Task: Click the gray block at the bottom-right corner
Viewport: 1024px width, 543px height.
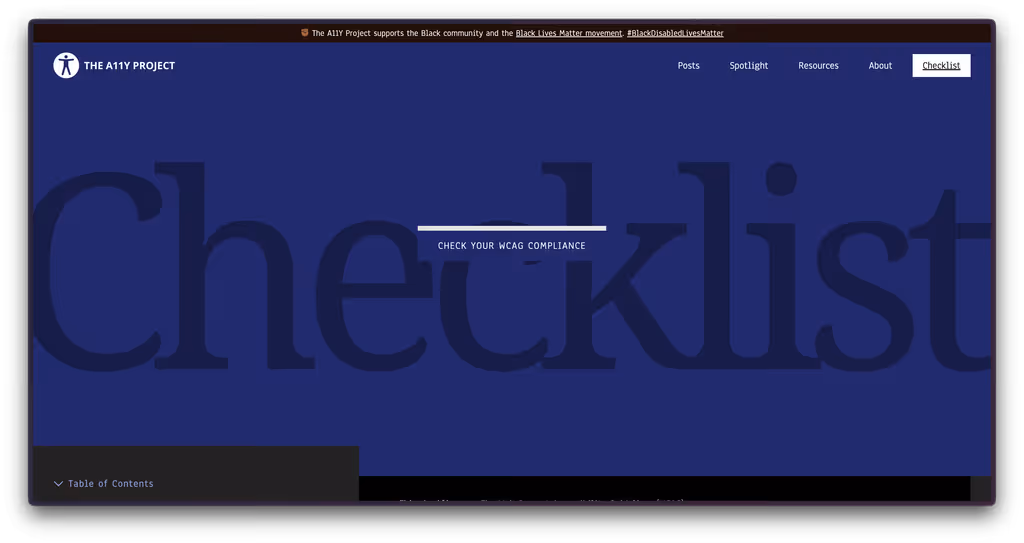Action: (981, 489)
